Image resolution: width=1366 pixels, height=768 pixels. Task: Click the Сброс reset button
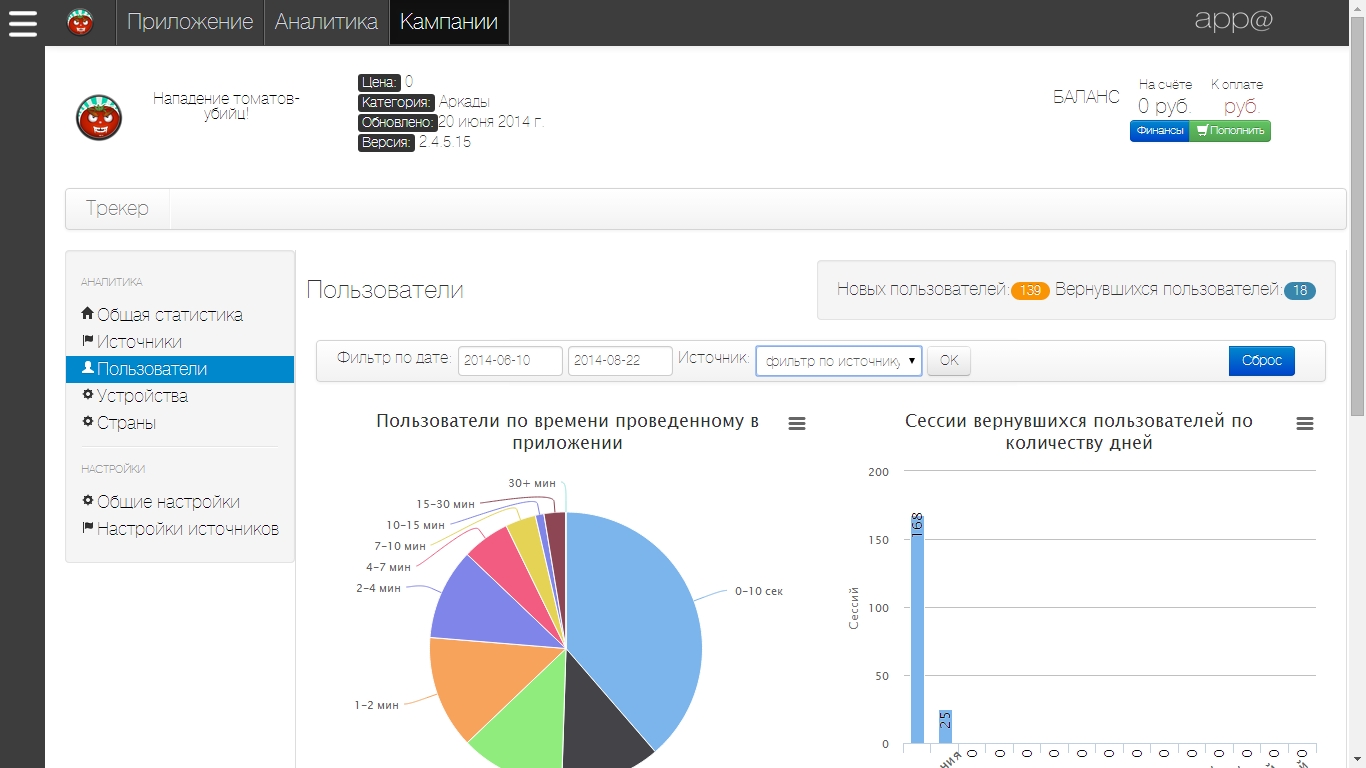pyautogui.click(x=1261, y=361)
